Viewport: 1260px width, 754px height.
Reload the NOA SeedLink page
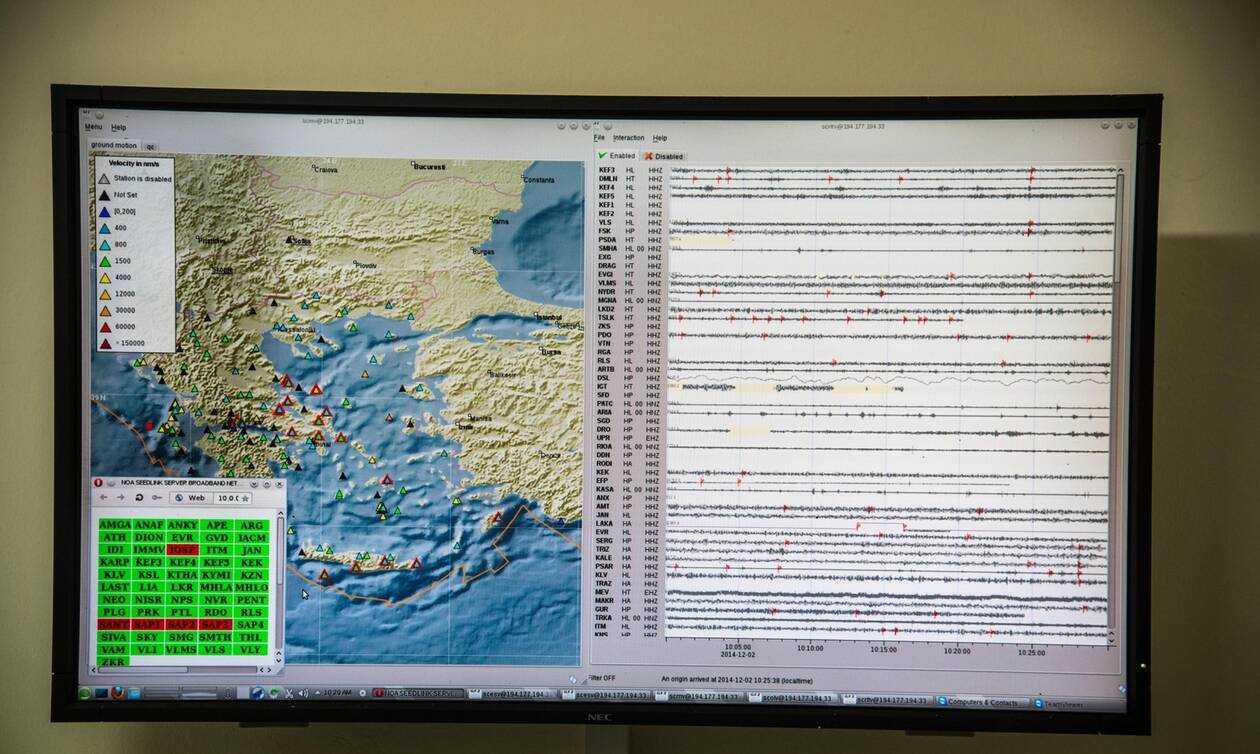coord(138,497)
